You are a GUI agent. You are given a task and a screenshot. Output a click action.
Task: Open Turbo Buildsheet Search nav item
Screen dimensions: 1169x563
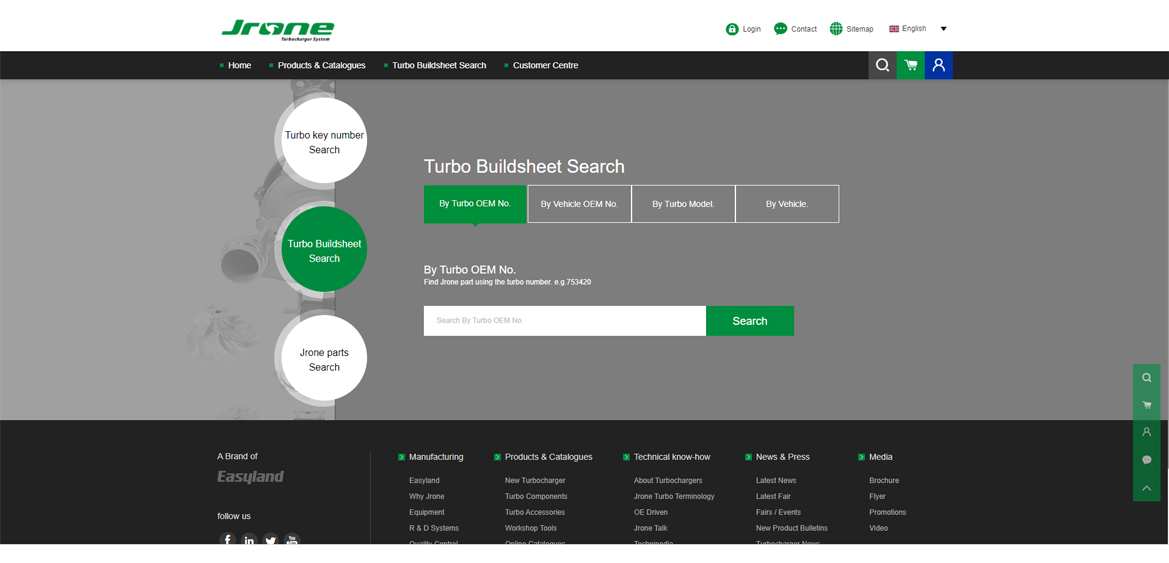[x=439, y=66]
